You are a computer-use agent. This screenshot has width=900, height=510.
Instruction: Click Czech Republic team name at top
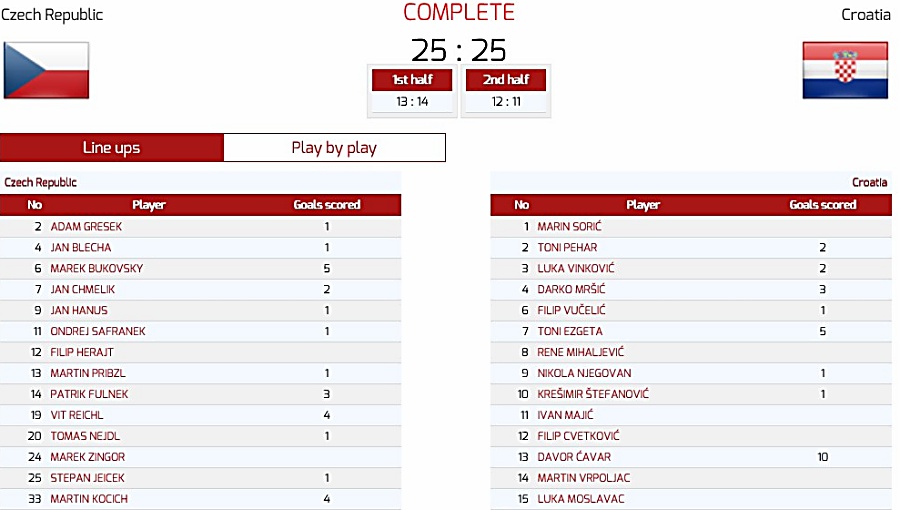point(52,14)
